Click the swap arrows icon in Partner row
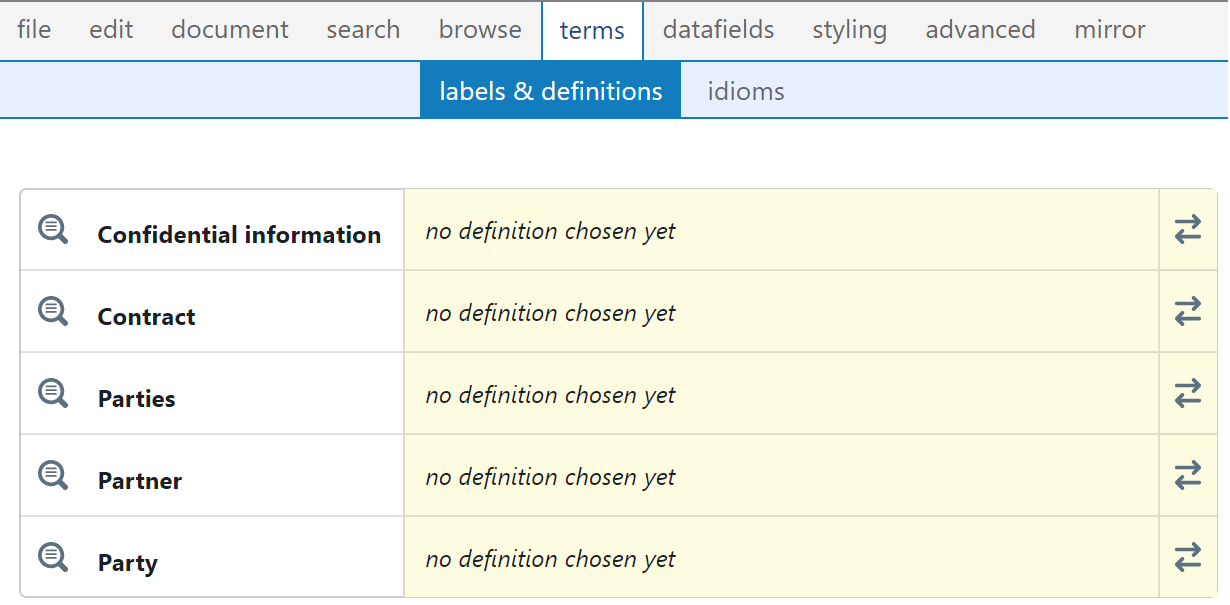1230x605 pixels. tap(1188, 476)
